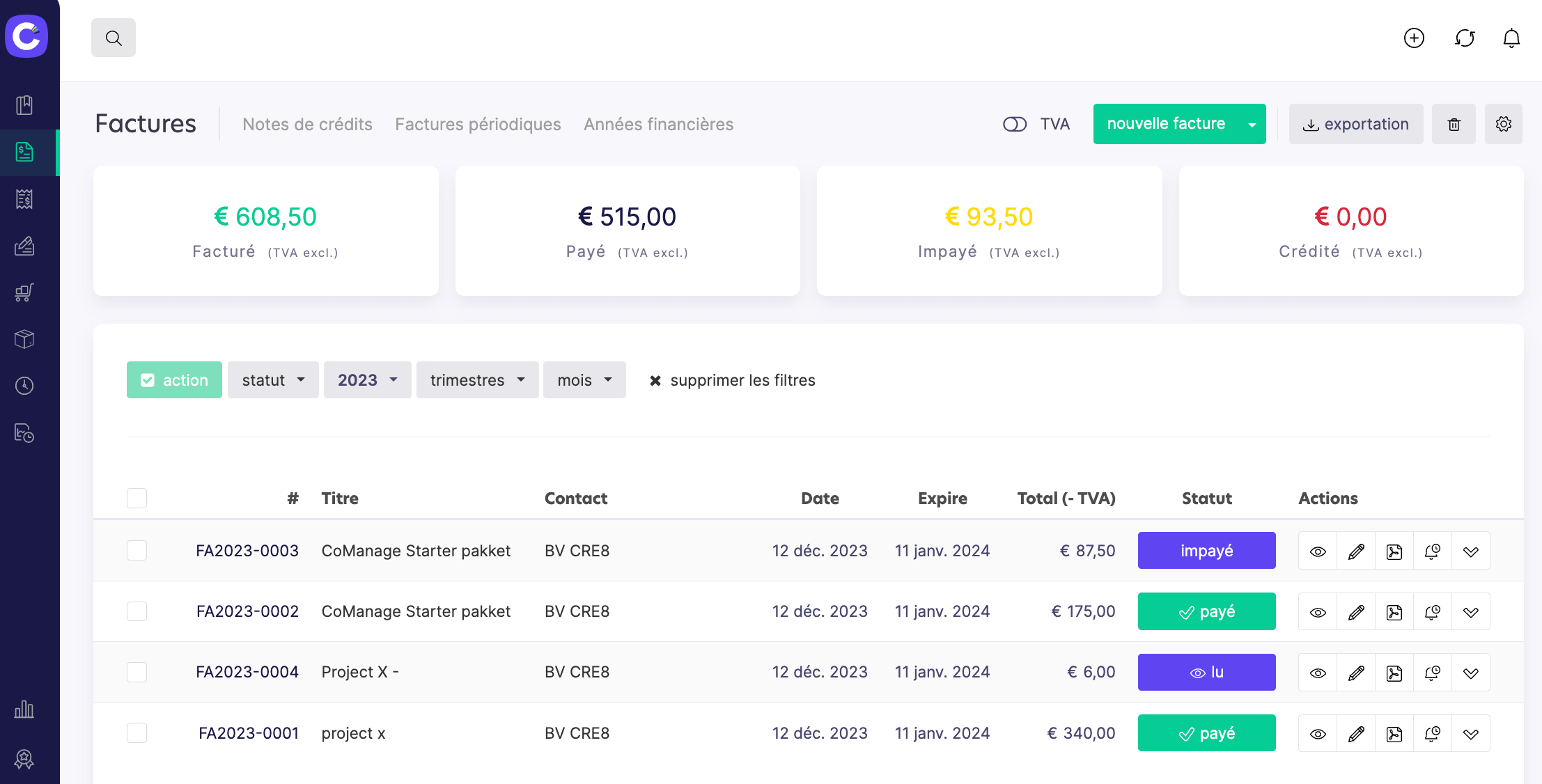Click the search magnifier button

(x=114, y=38)
